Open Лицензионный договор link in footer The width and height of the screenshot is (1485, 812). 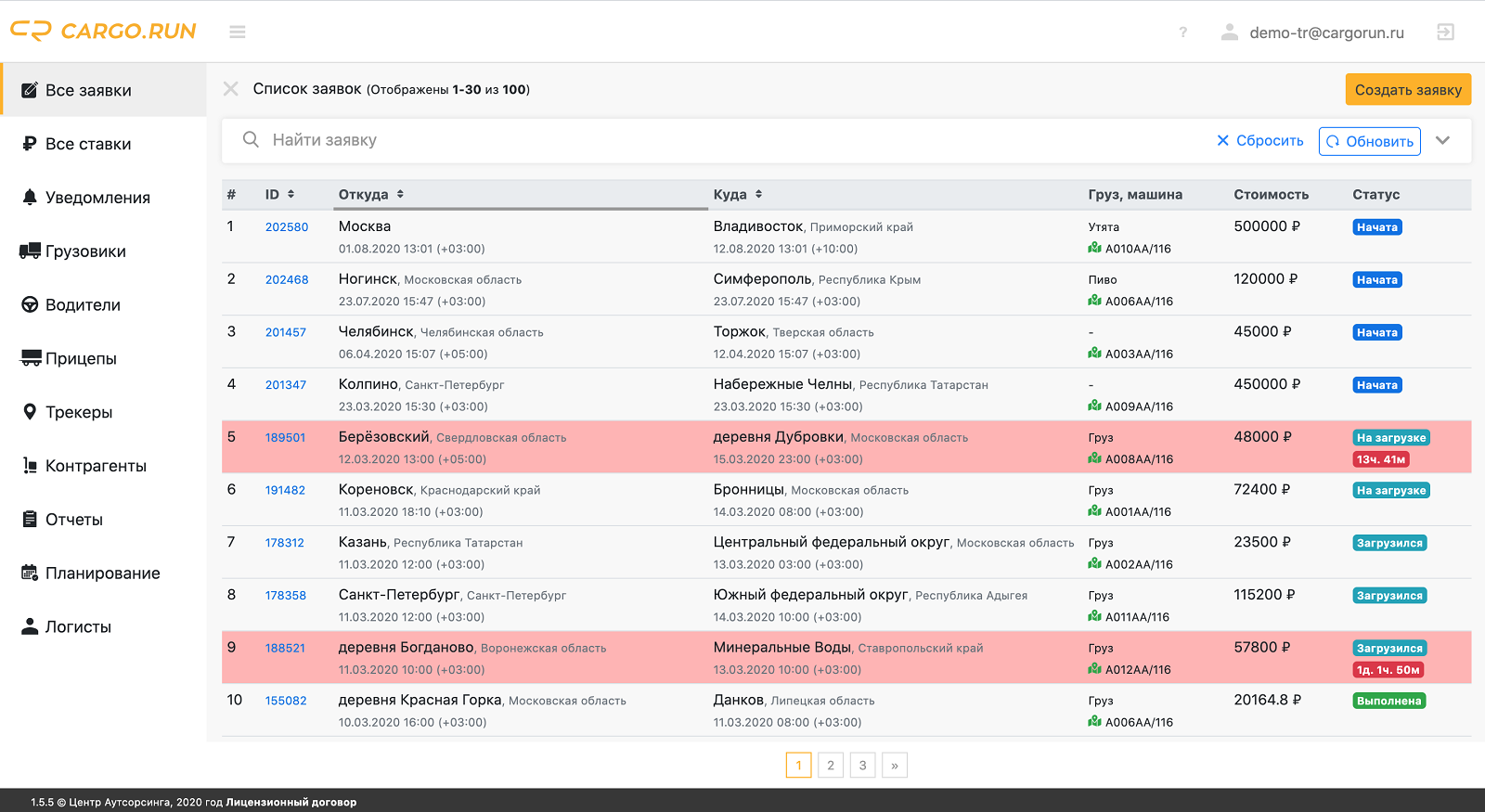point(291,802)
